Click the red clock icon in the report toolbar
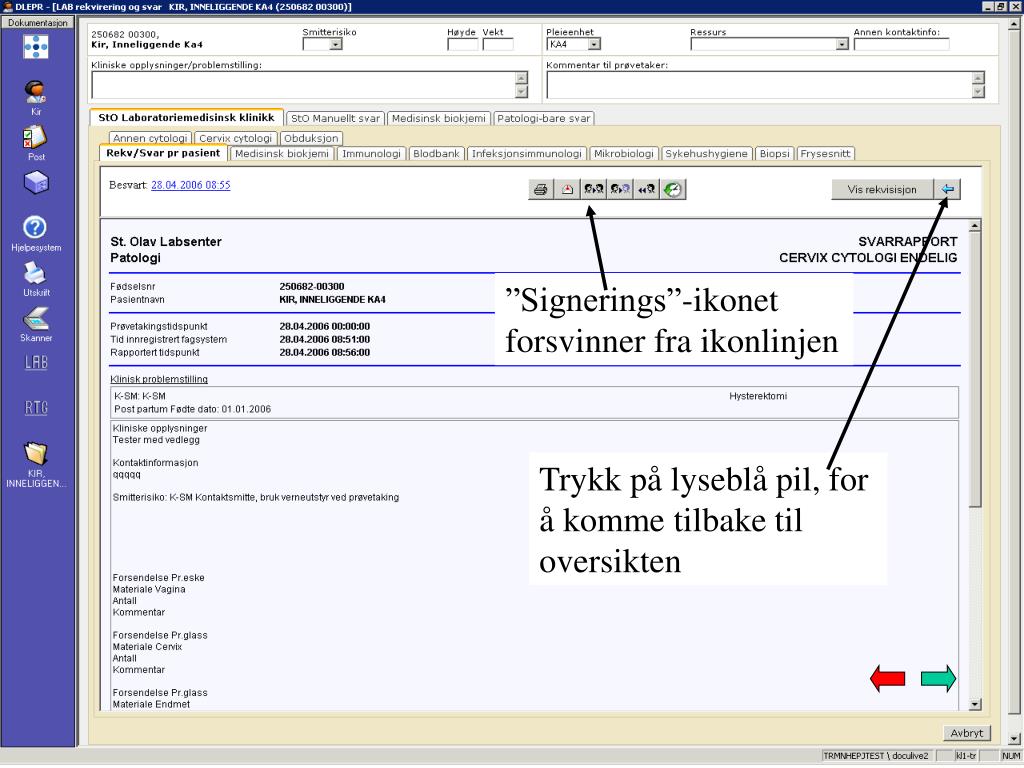The height and width of the screenshot is (768, 1024). tap(567, 189)
